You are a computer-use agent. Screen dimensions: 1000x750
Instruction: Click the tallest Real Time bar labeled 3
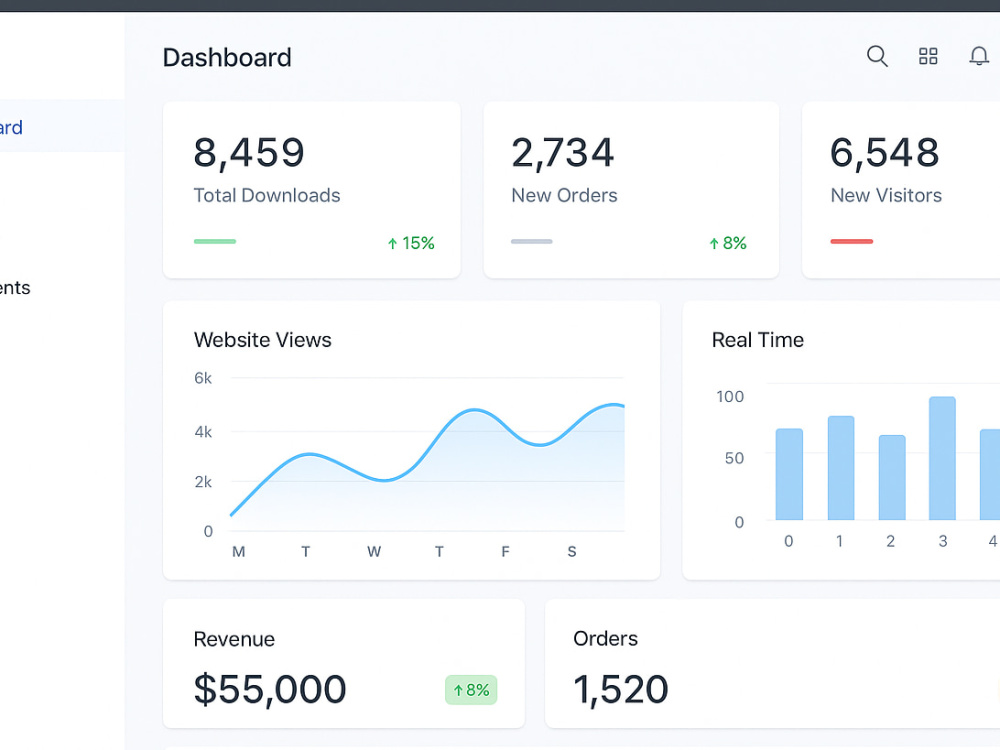coord(942,458)
